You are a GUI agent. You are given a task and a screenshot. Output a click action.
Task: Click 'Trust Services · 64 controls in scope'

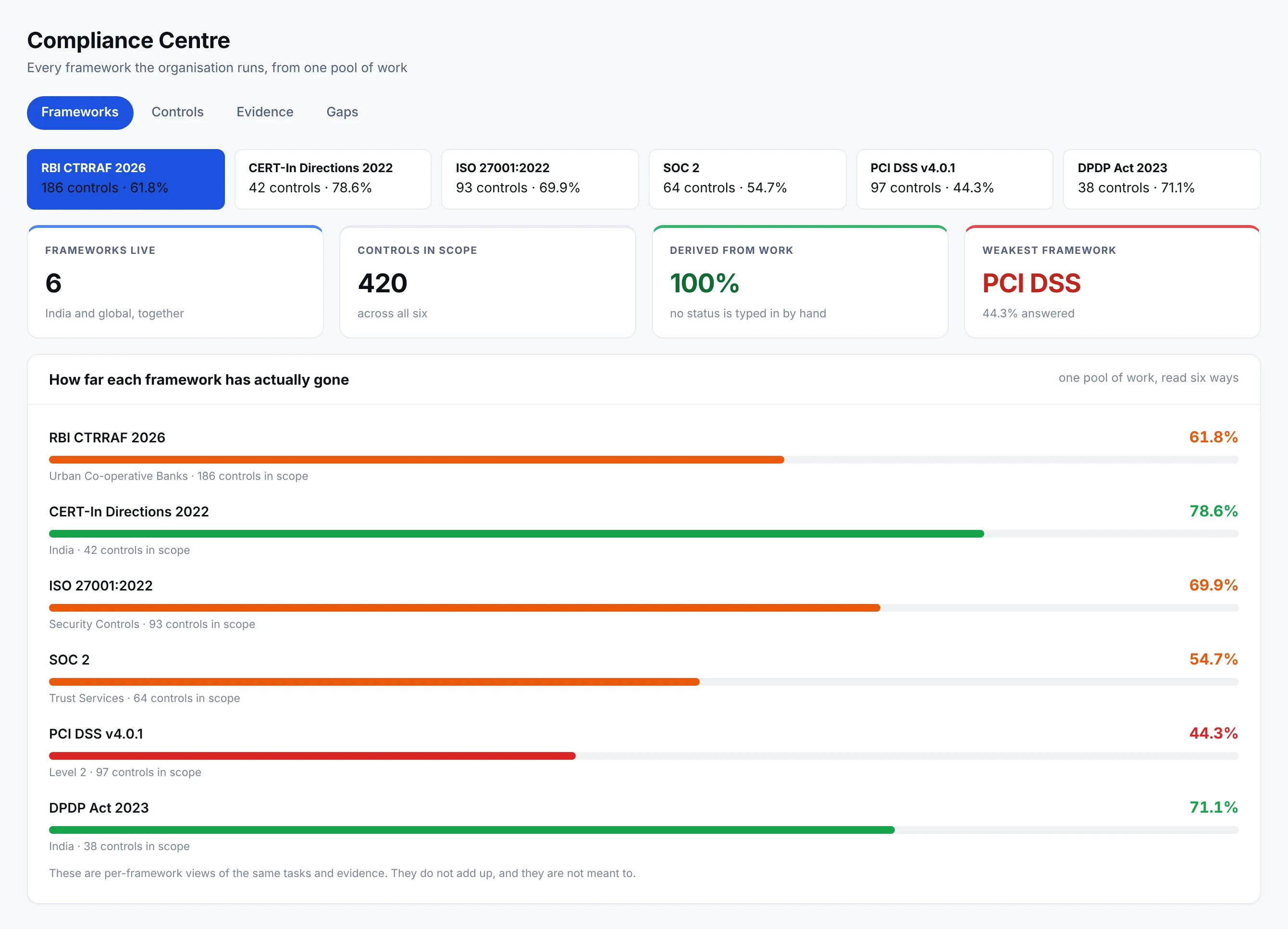point(144,698)
